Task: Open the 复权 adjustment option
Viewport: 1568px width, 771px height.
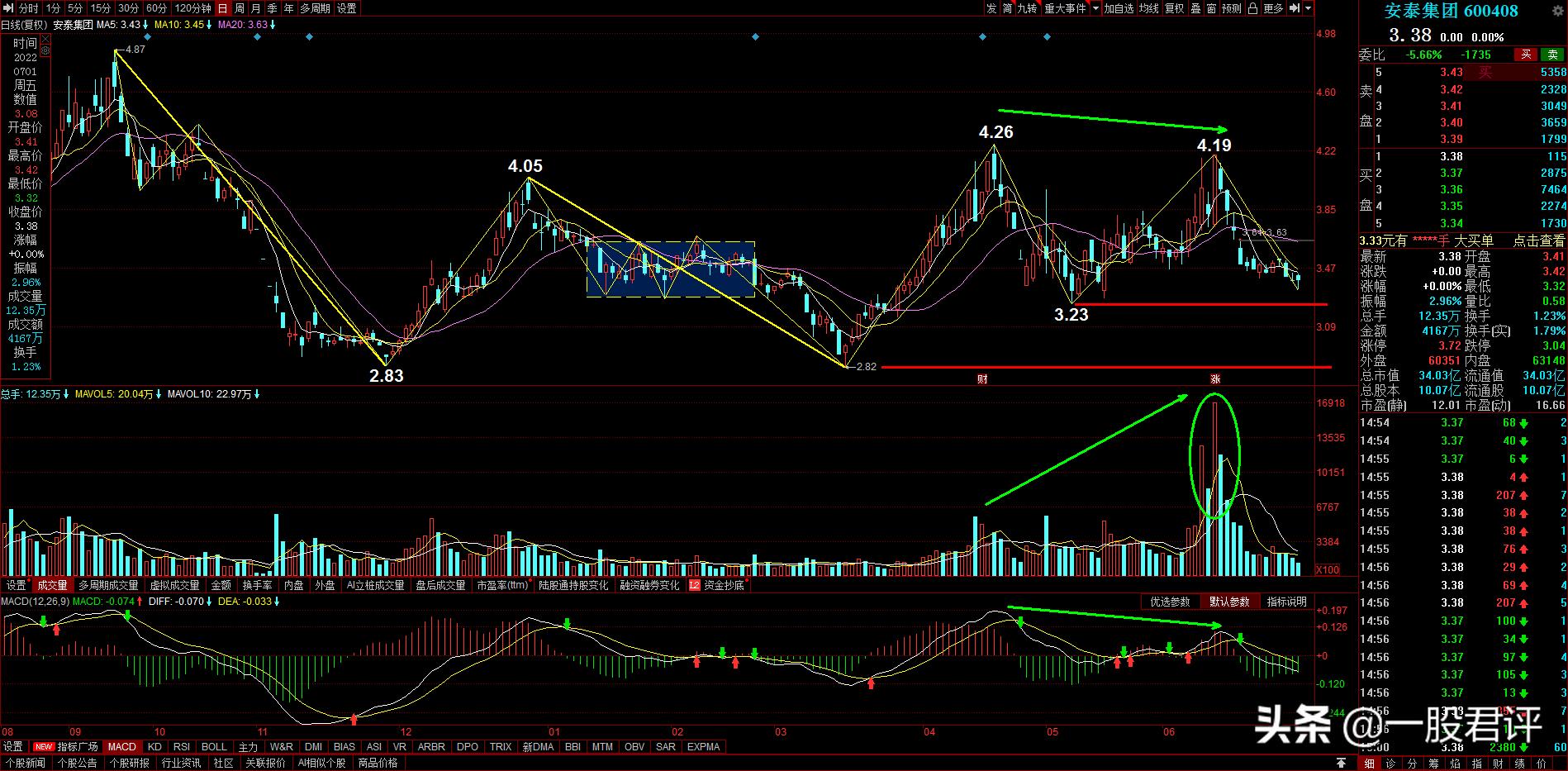Action: click(x=1175, y=8)
